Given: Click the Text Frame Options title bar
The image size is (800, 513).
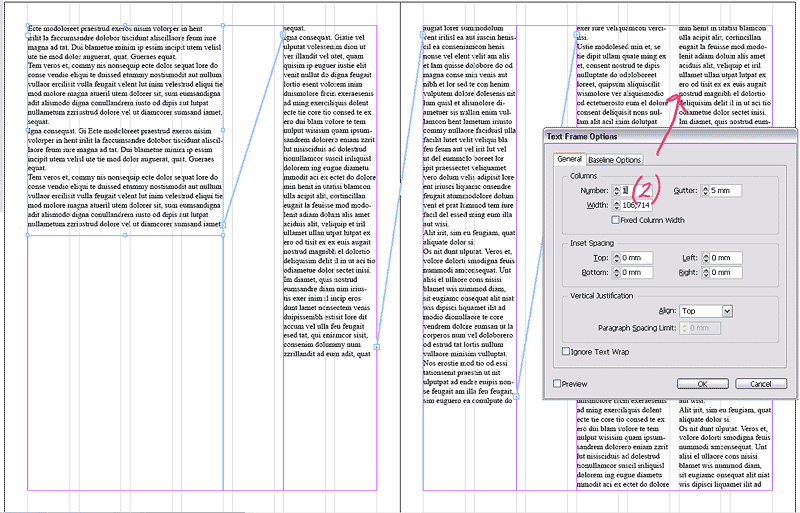Looking at the screenshot, I should [669, 136].
